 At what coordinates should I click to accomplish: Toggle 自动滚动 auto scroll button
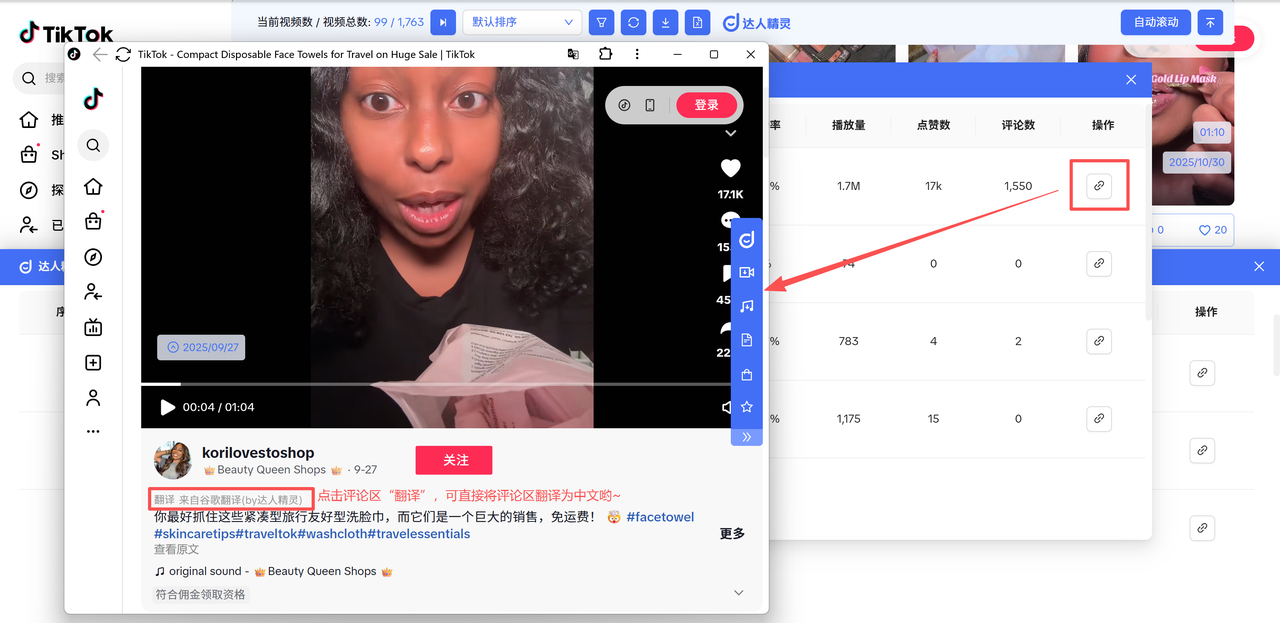click(x=1156, y=22)
